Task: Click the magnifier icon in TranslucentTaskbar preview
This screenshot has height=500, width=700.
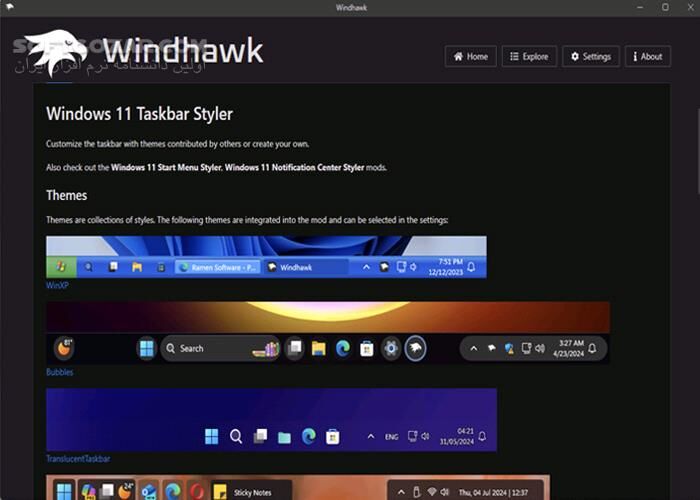Action: 236,436
